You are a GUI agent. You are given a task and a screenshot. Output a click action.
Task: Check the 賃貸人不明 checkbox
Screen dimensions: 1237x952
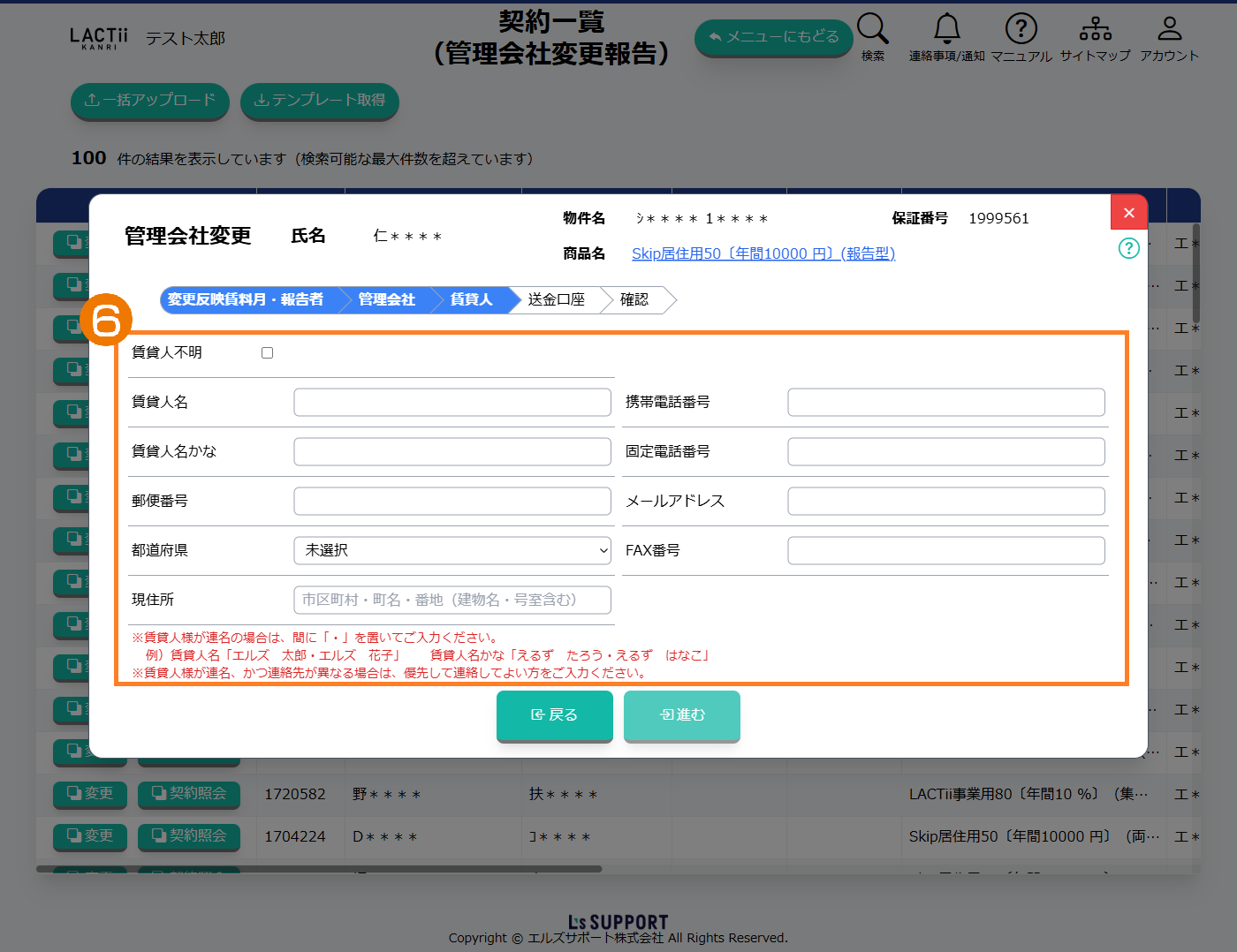[x=267, y=353]
